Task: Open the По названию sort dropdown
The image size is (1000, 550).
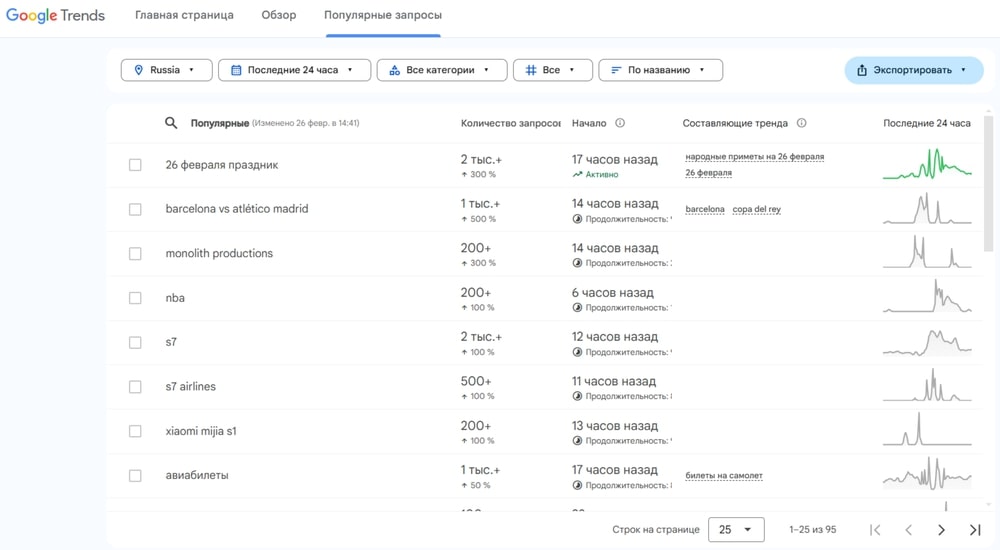Action: 661,70
